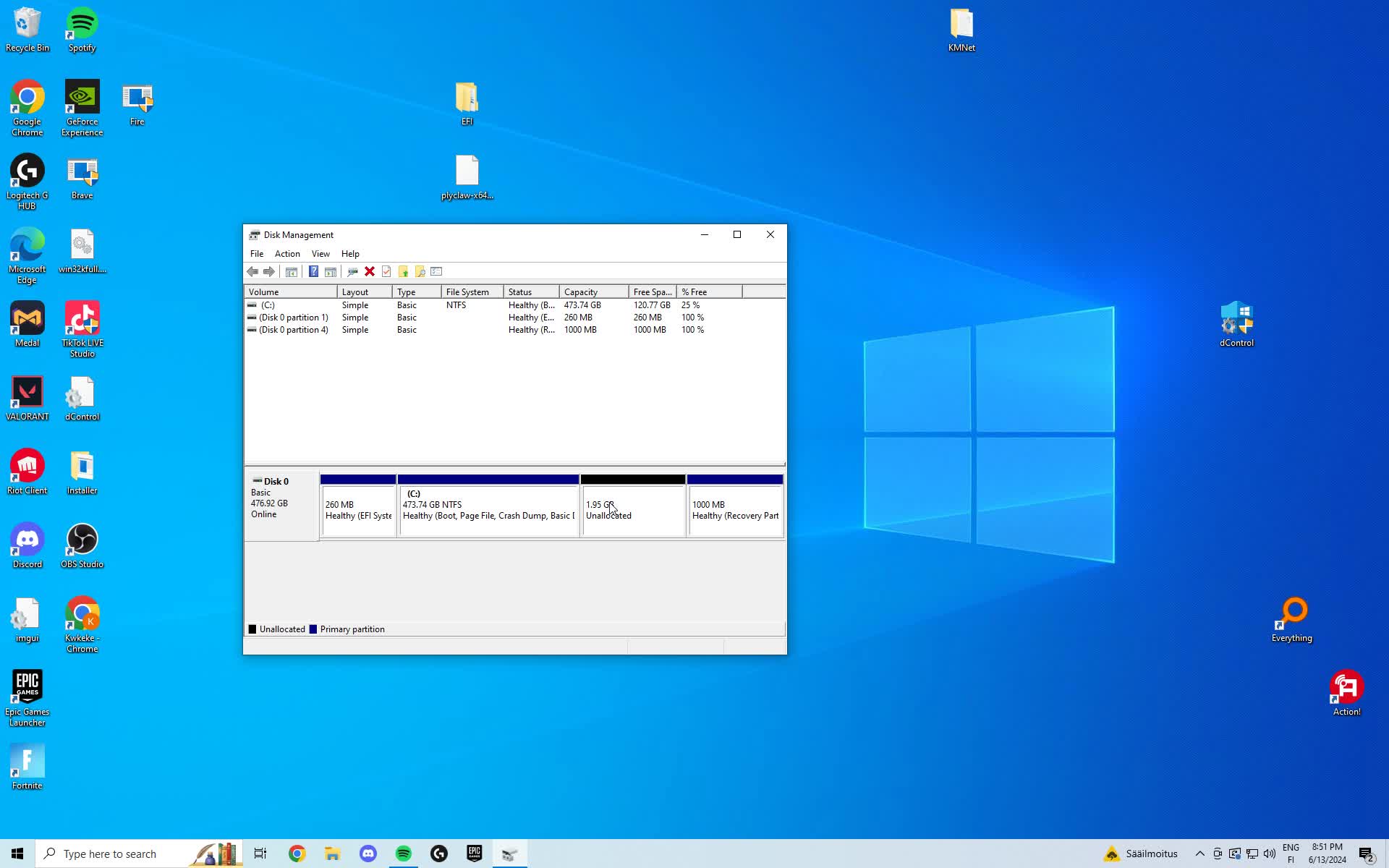This screenshot has width=1389, height=868.
Task: Open the View menu
Action: pos(320,254)
